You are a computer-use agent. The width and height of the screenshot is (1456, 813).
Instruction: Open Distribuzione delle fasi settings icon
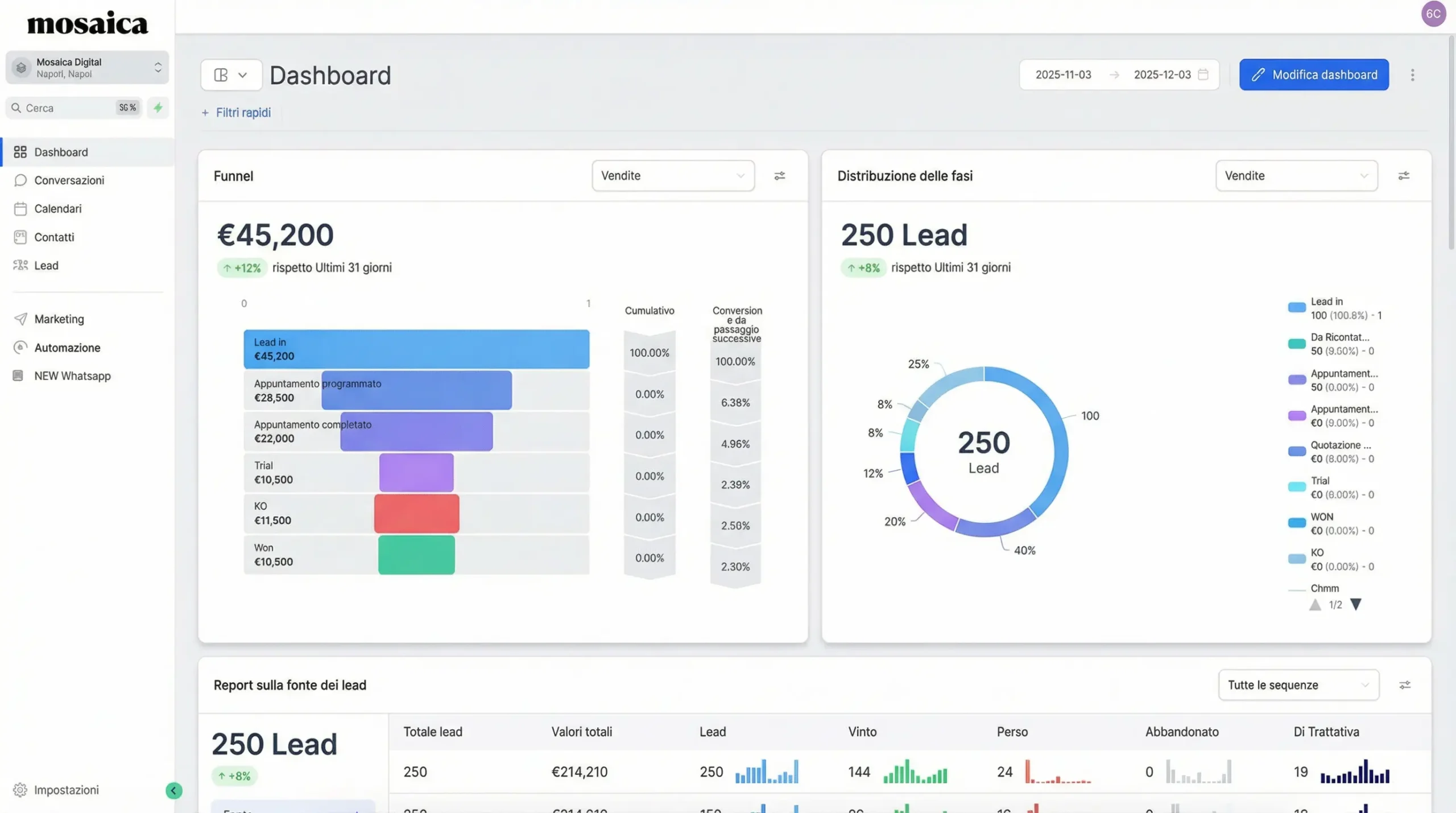pyautogui.click(x=1403, y=176)
